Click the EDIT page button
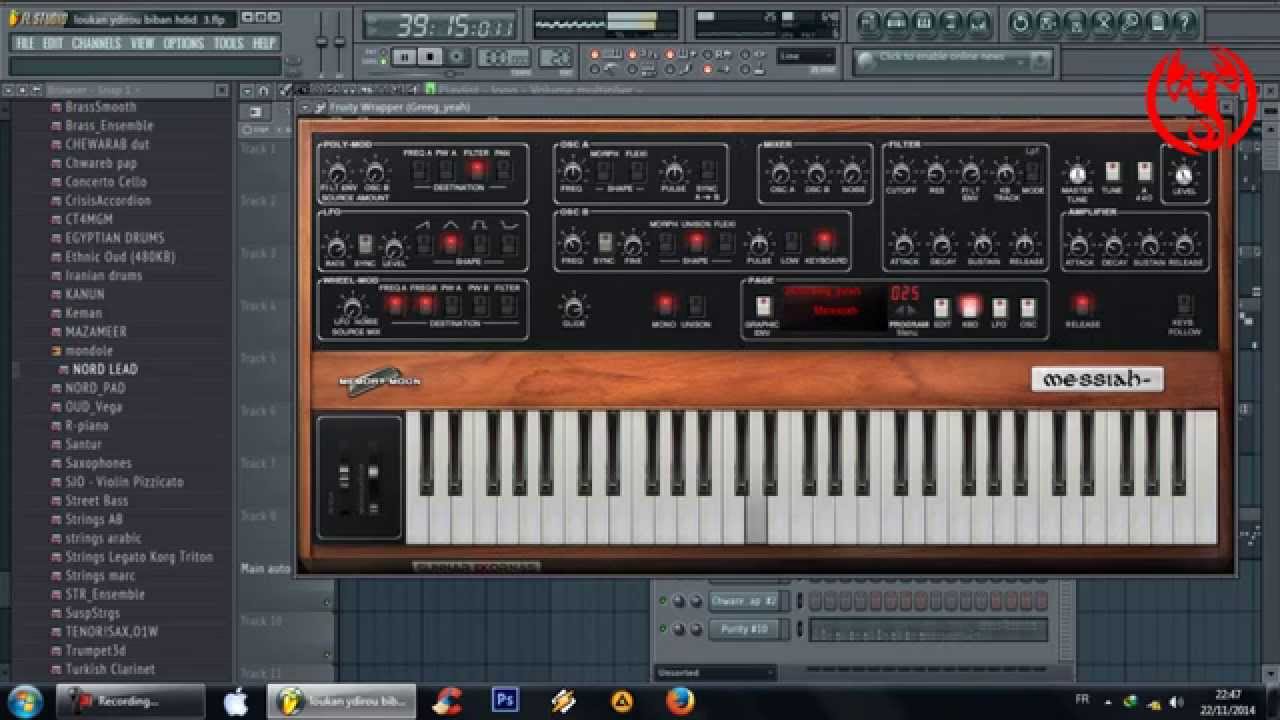Image resolution: width=1280 pixels, height=720 pixels. [941, 307]
